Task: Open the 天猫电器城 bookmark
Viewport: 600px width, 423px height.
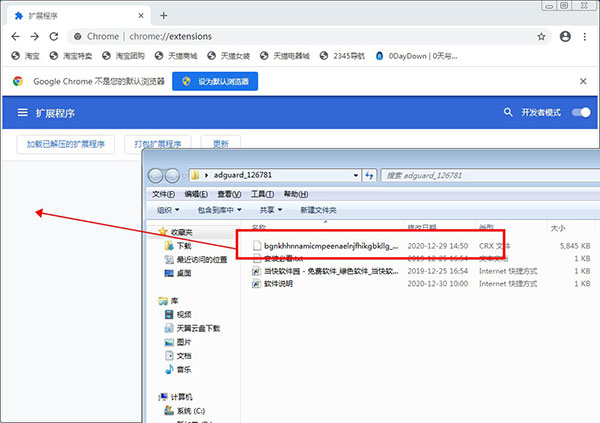Action: [285, 56]
